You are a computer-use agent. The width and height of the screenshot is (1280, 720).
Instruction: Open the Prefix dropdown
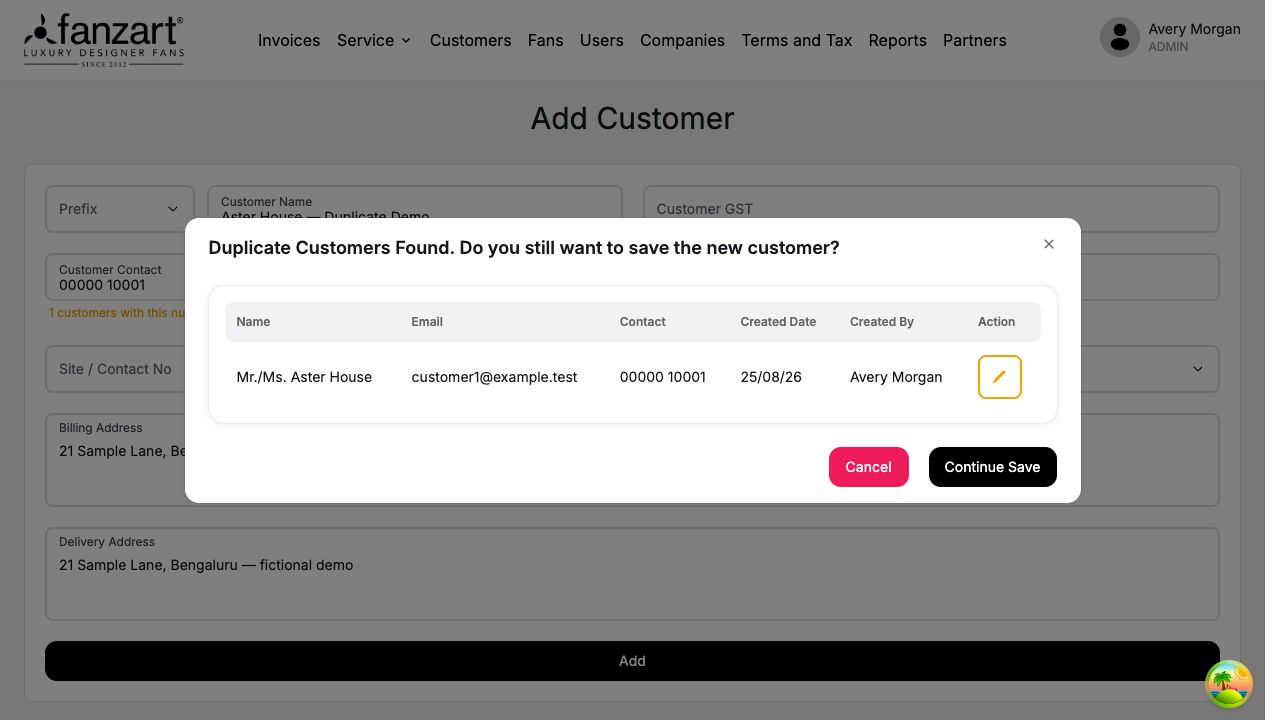click(x=119, y=209)
